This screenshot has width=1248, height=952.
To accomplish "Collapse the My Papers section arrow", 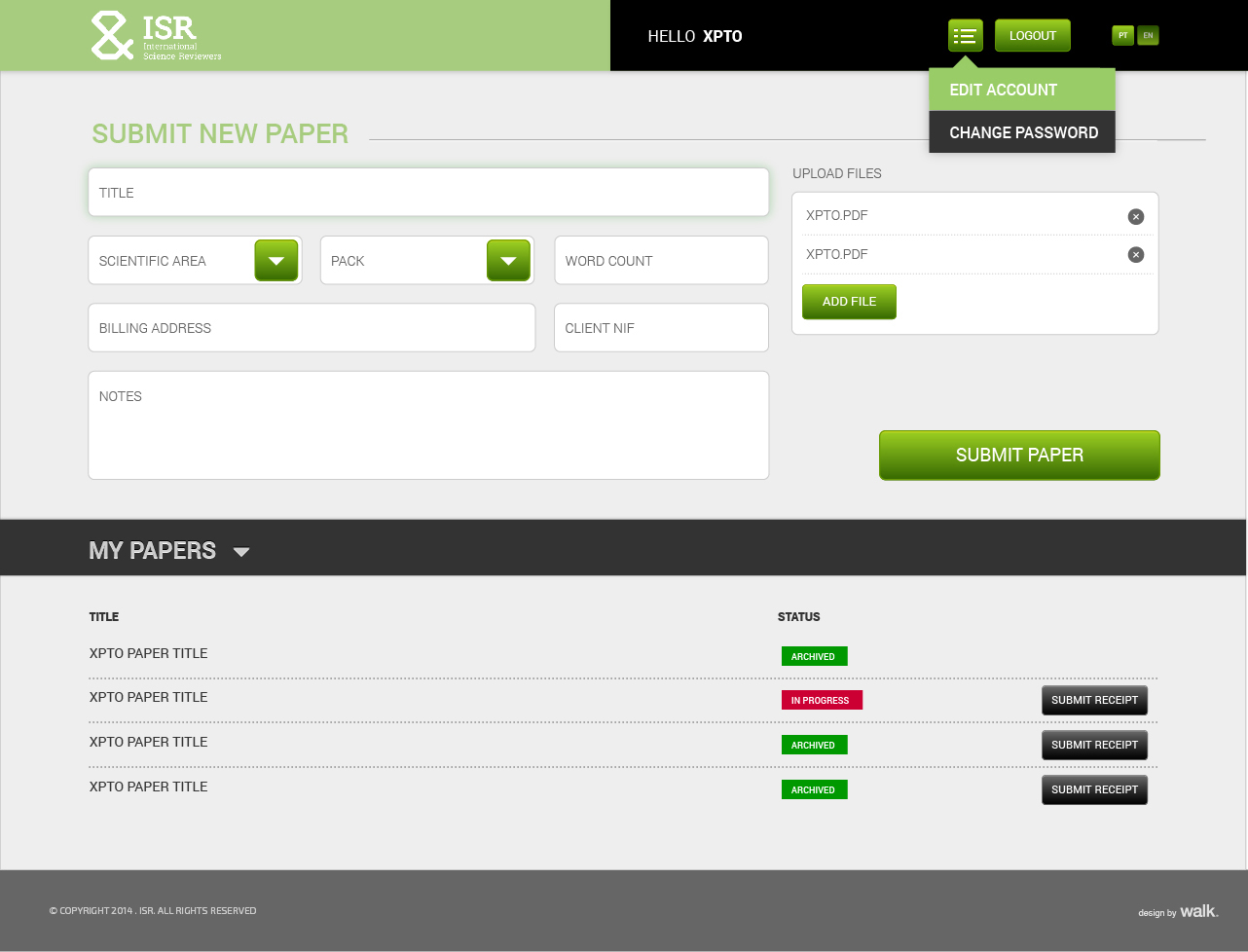I will [x=241, y=552].
